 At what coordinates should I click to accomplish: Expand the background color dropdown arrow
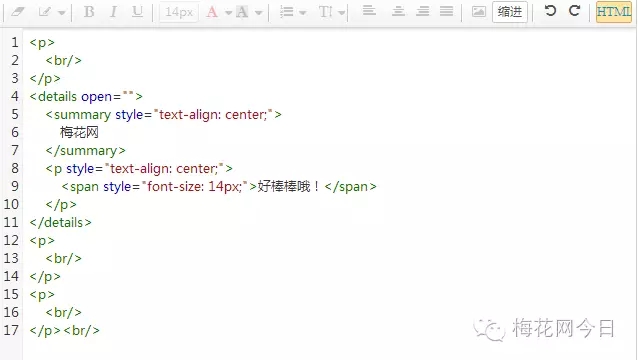click(258, 13)
